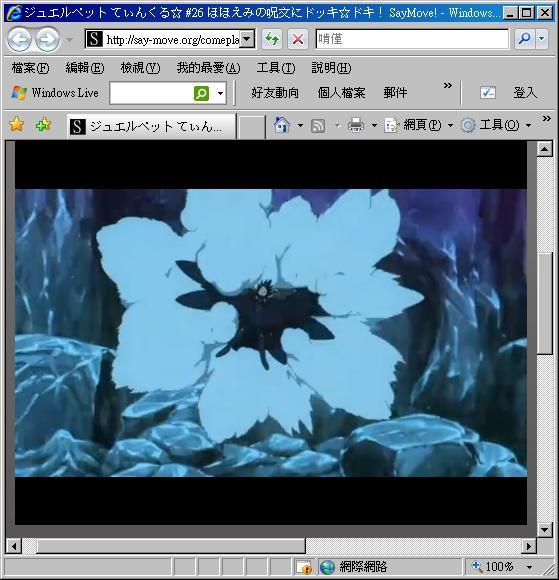Expand RSS feeds dropdown arrow
This screenshot has width=559, height=580.
(x=337, y=125)
